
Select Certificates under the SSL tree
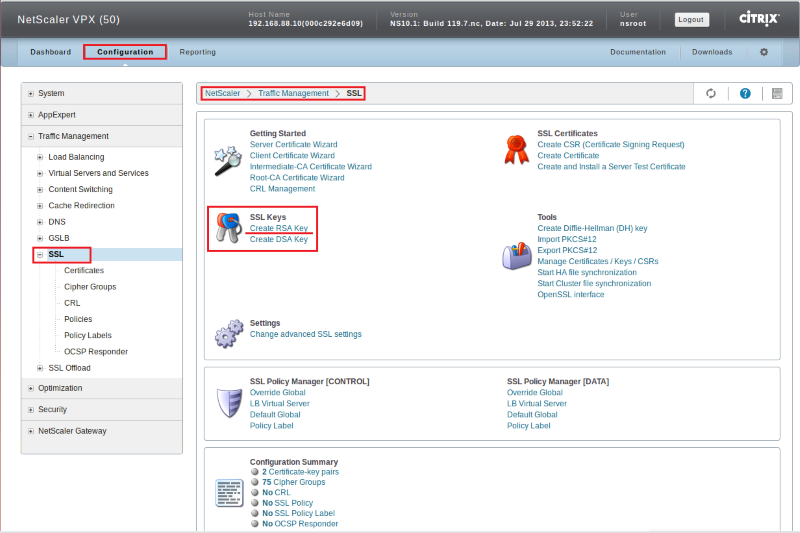click(84, 270)
